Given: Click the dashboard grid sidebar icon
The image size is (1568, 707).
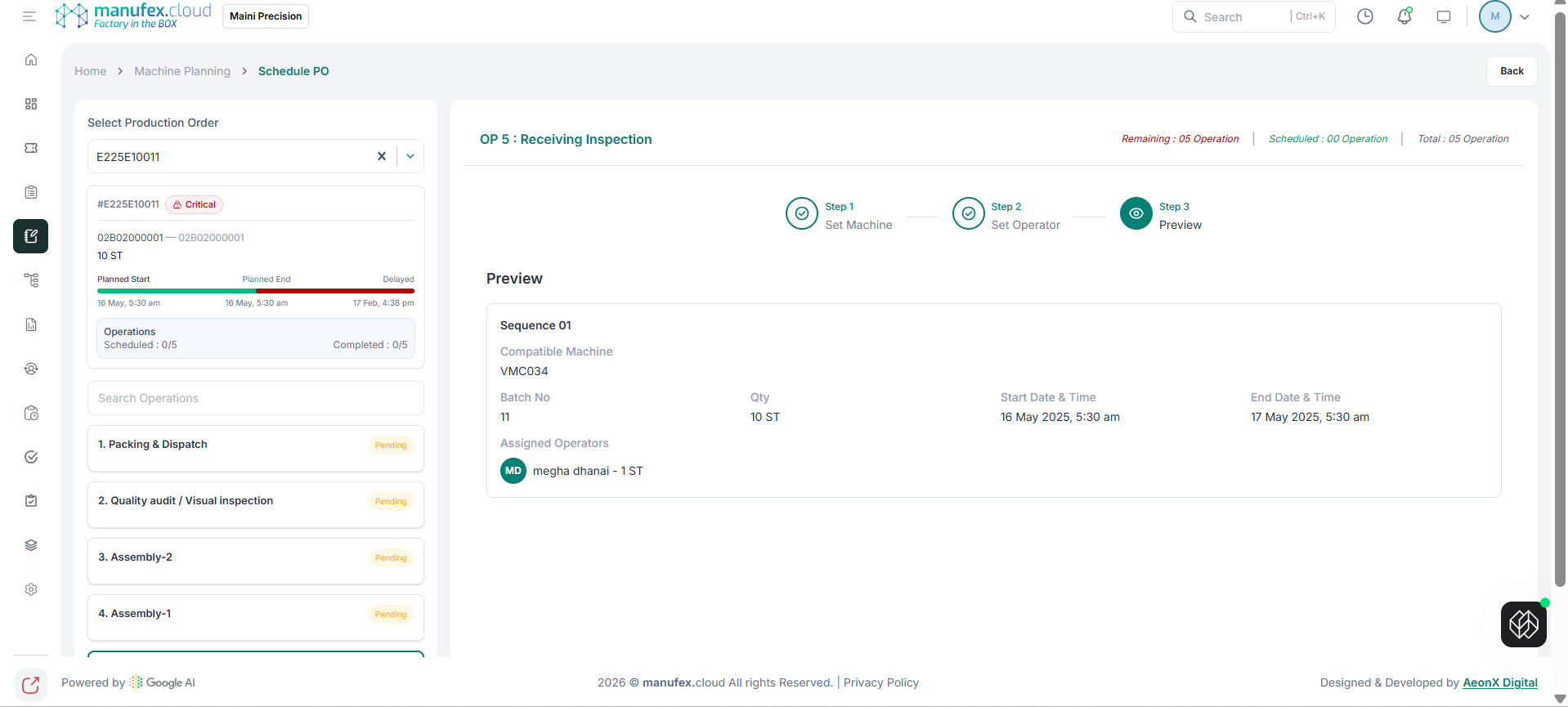Looking at the screenshot, I should click(x=31, y=104).
